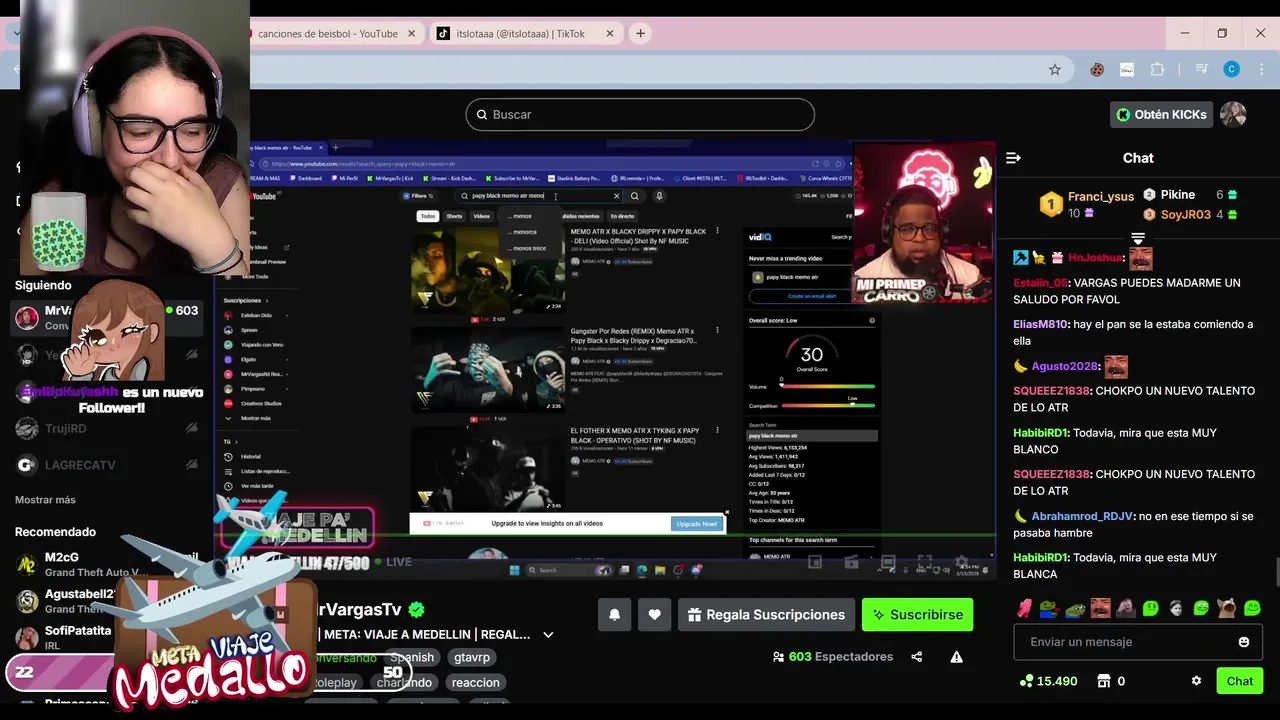The width and height of the screenshot is (1280, 720).
Task: Select the charlando tag
Action: pyautogui.click(x=405, y=682)
